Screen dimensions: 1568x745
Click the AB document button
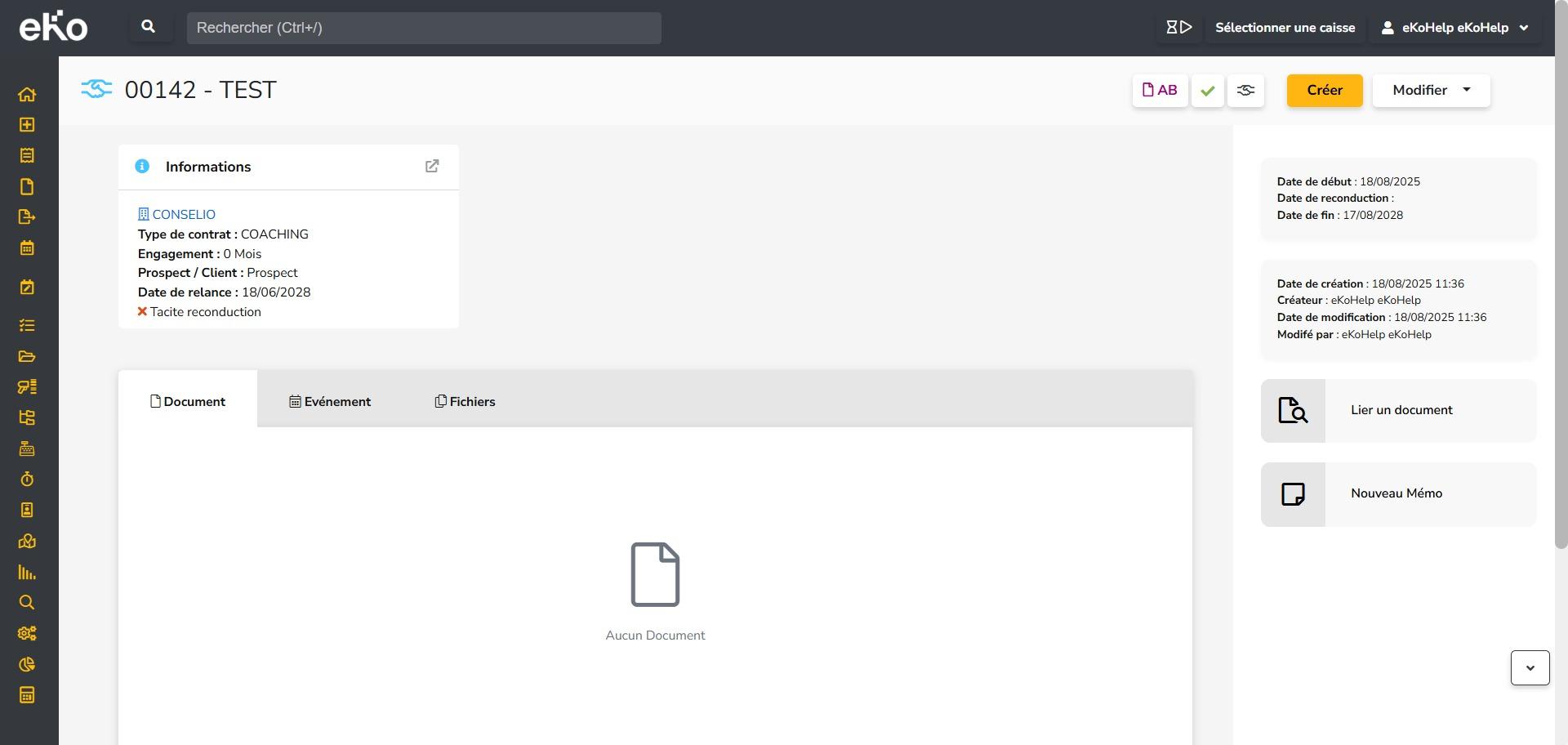tap(1160, 91)
